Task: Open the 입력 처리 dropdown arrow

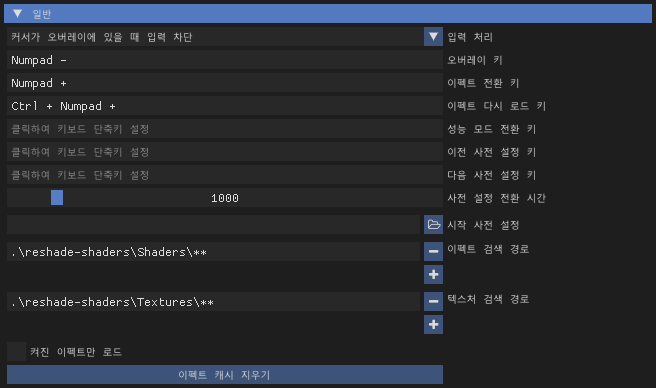Action: click(x=433, y=37)
